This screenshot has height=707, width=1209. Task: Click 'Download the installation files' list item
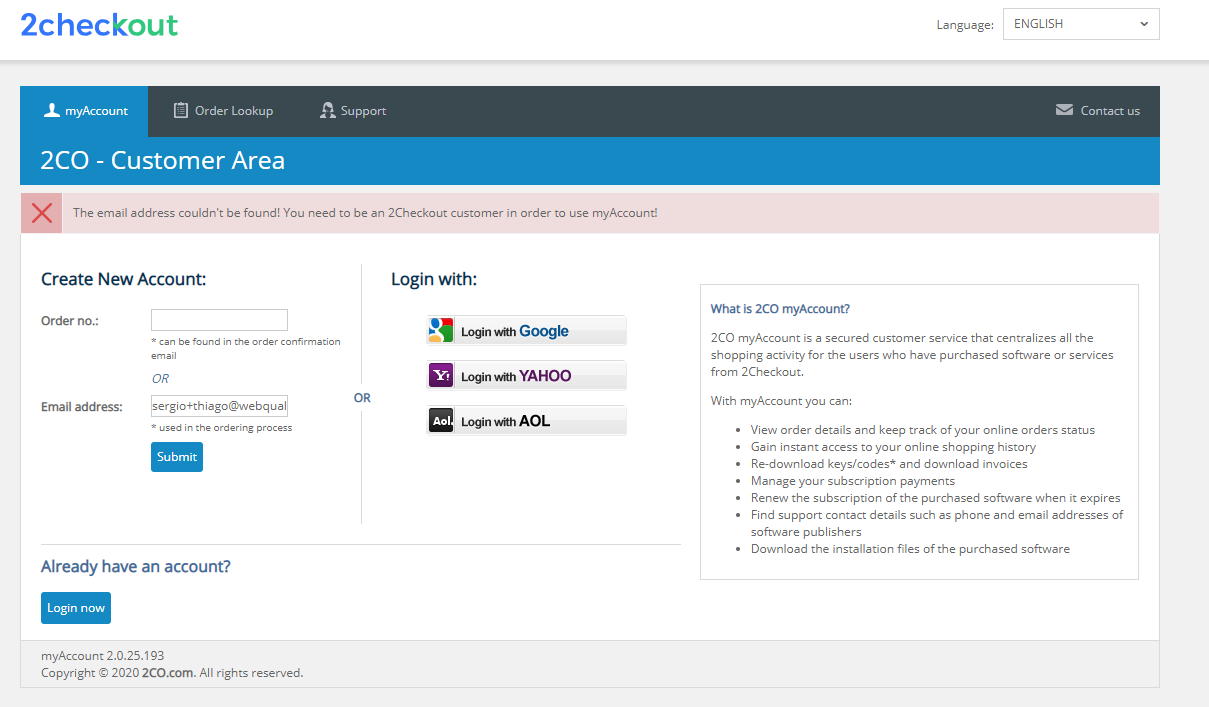click(x=910, y=549)
